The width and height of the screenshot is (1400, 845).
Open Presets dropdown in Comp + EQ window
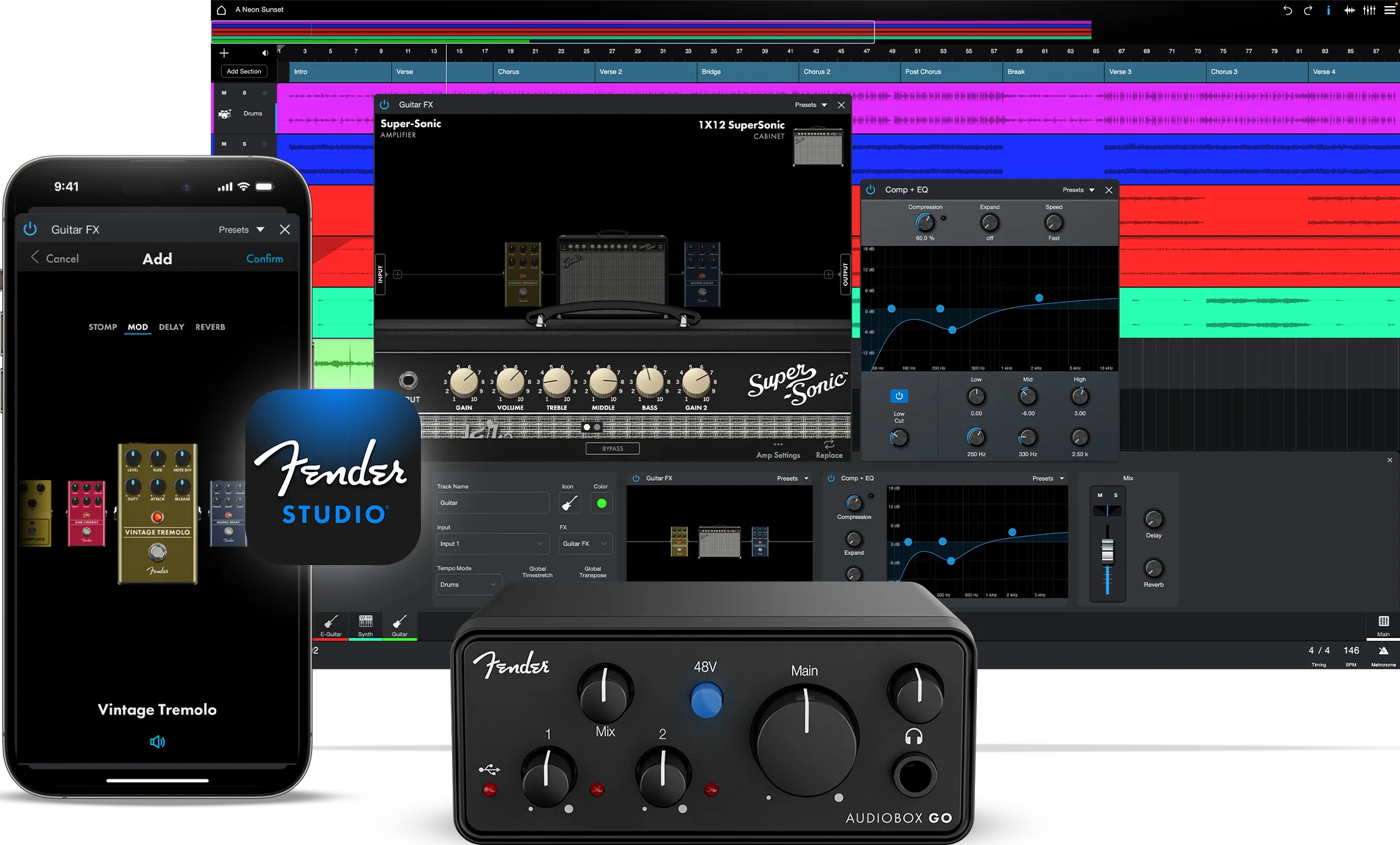(x=1078, y=190)
